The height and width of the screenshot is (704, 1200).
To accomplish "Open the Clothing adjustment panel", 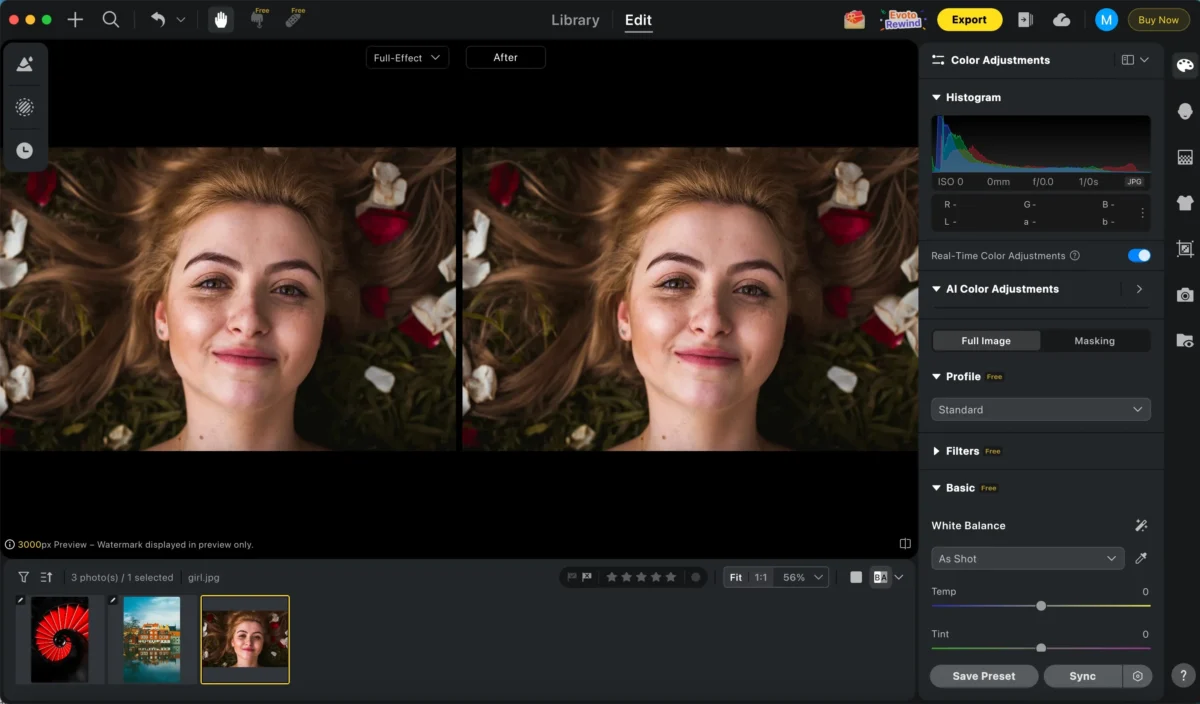I will click(1184, 201).
